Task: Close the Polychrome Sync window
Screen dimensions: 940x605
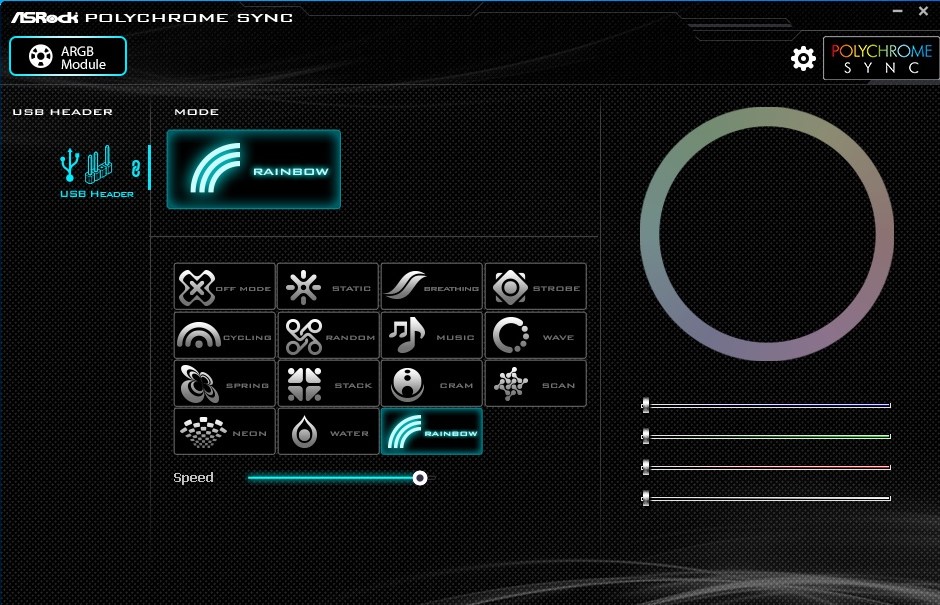Action: coord(923,11)
